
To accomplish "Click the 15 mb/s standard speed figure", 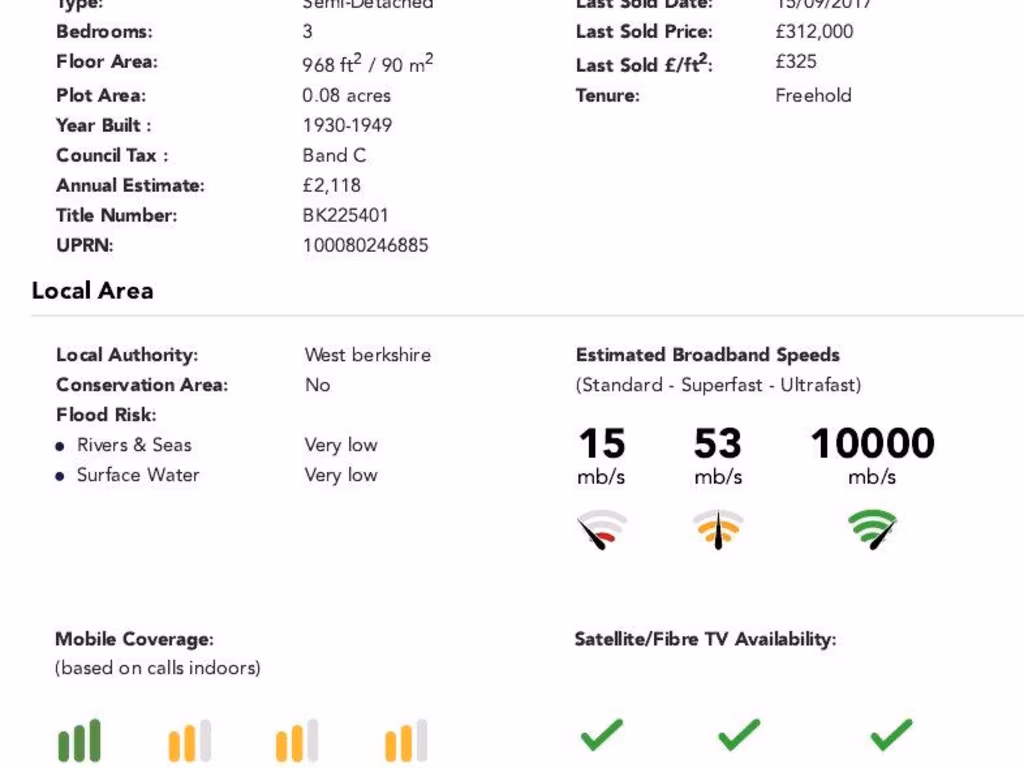I will [x=602, y=444].
